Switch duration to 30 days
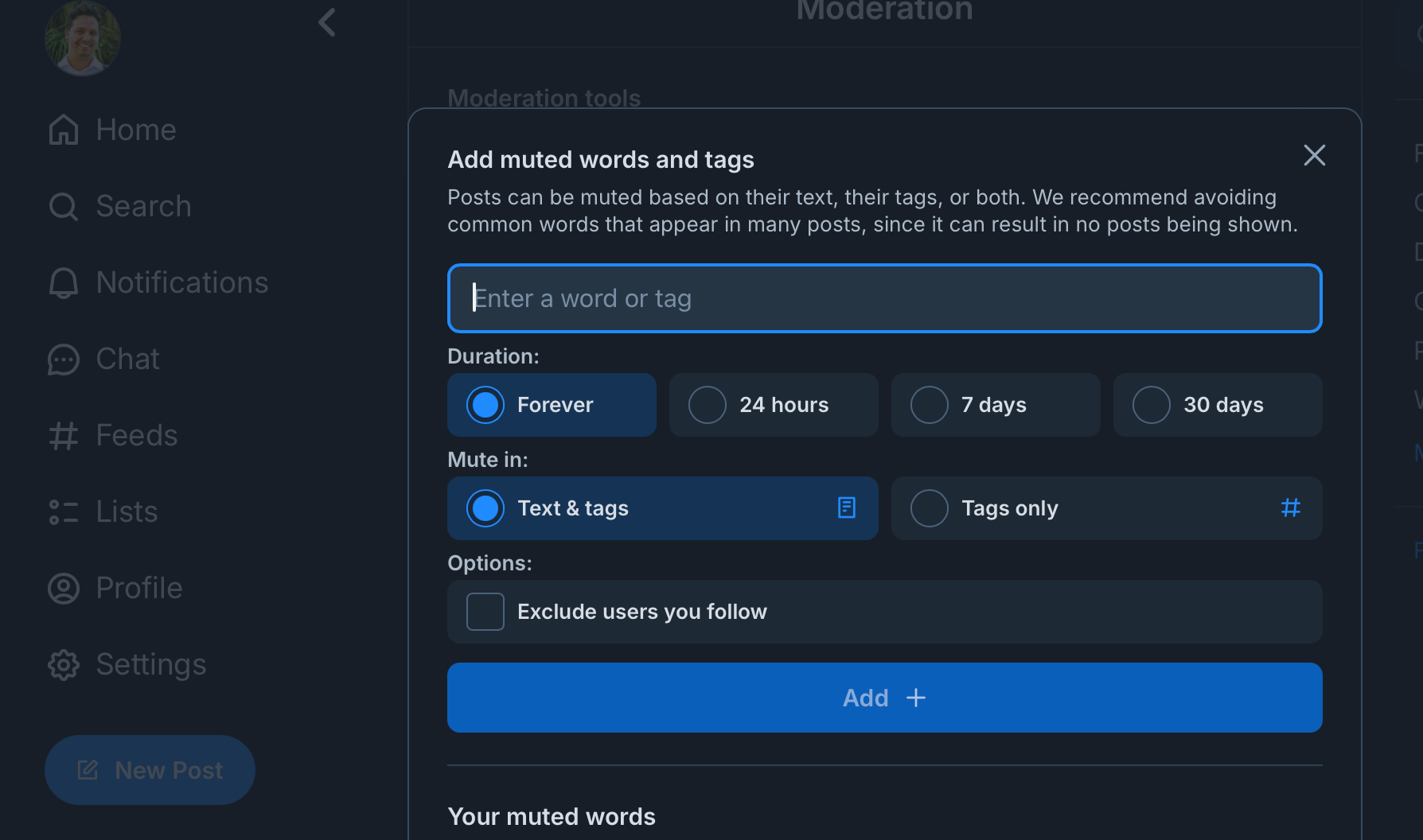Screen dimensions: 1423x840 [1217, 404]
